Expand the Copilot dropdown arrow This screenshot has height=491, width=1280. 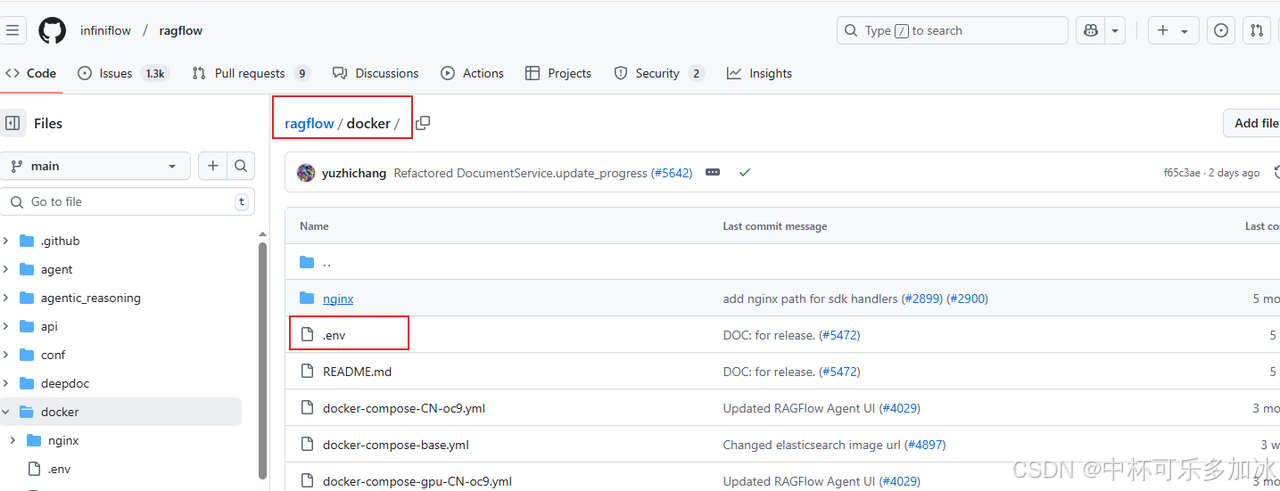click(x=1115, y=30)
